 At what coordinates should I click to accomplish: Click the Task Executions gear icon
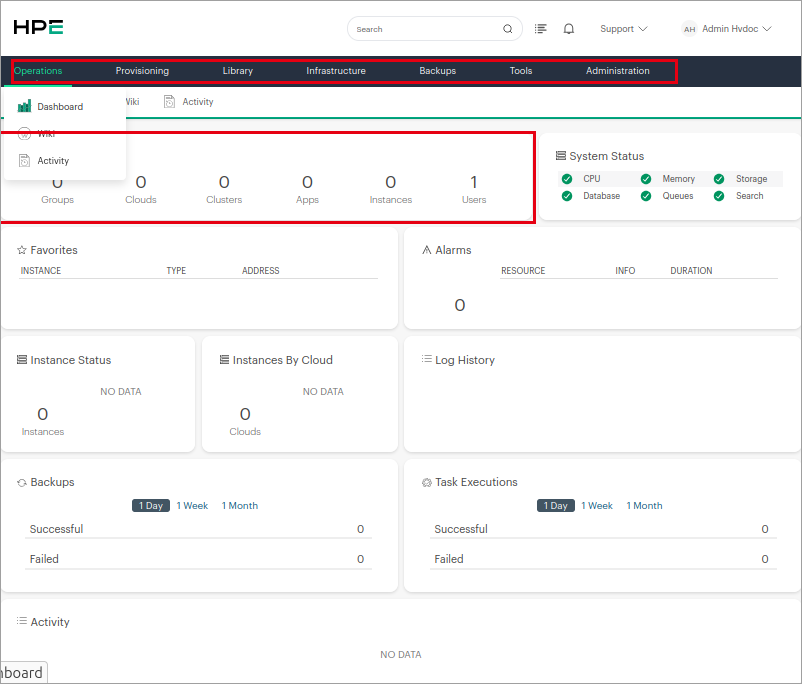pyautogui.click(x=427, y=482)
